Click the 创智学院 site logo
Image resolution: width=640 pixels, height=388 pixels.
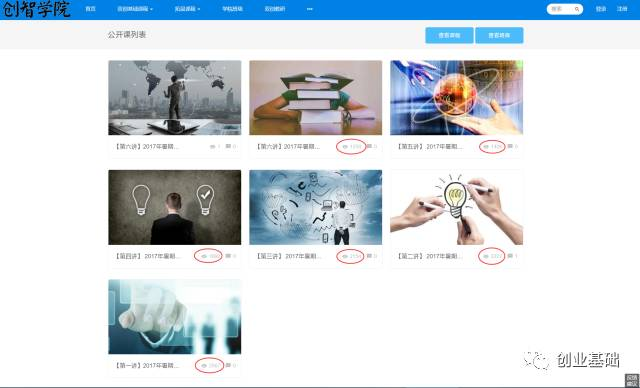coord(36,9)
